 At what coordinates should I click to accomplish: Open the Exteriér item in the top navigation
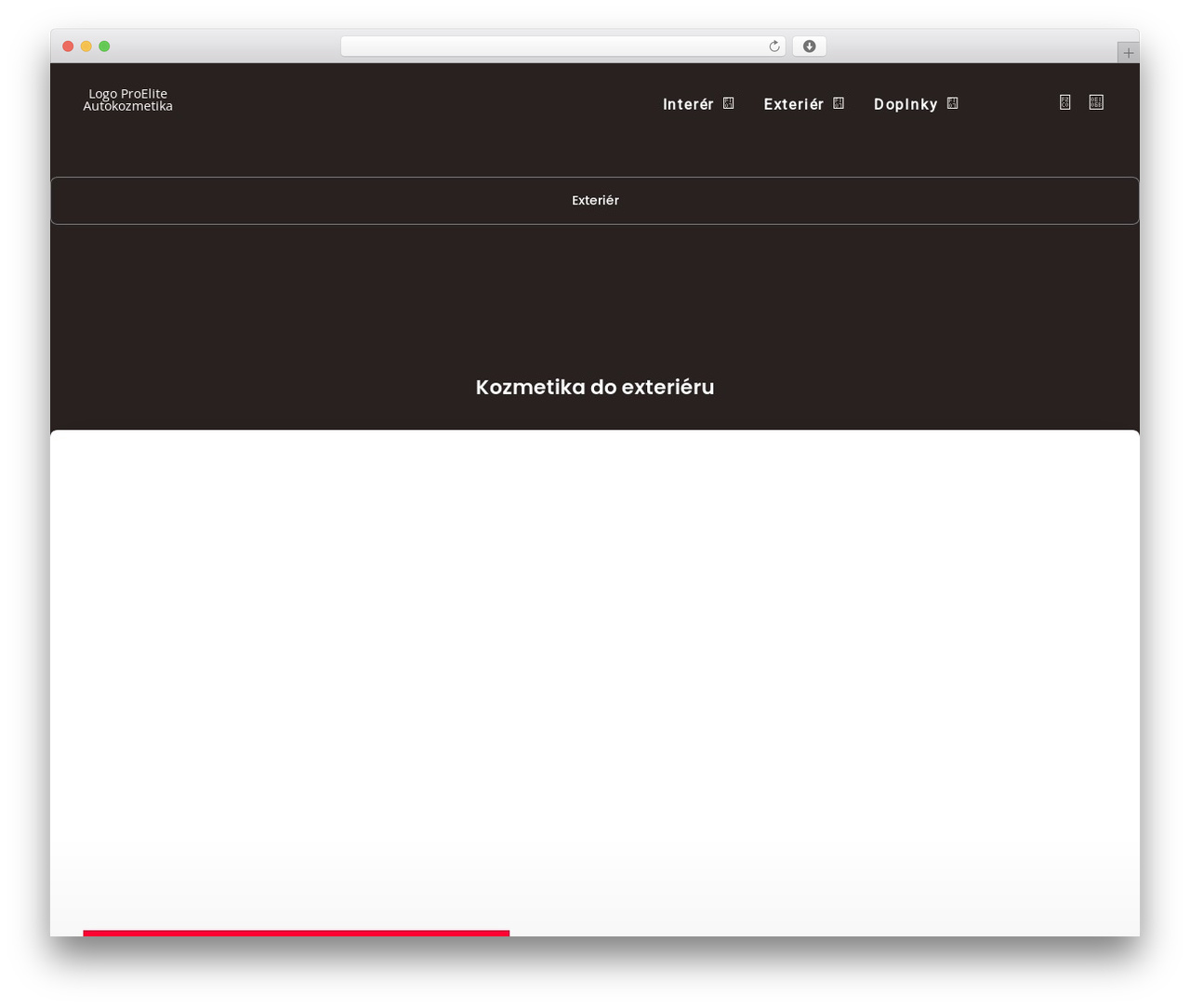point(794,104)
